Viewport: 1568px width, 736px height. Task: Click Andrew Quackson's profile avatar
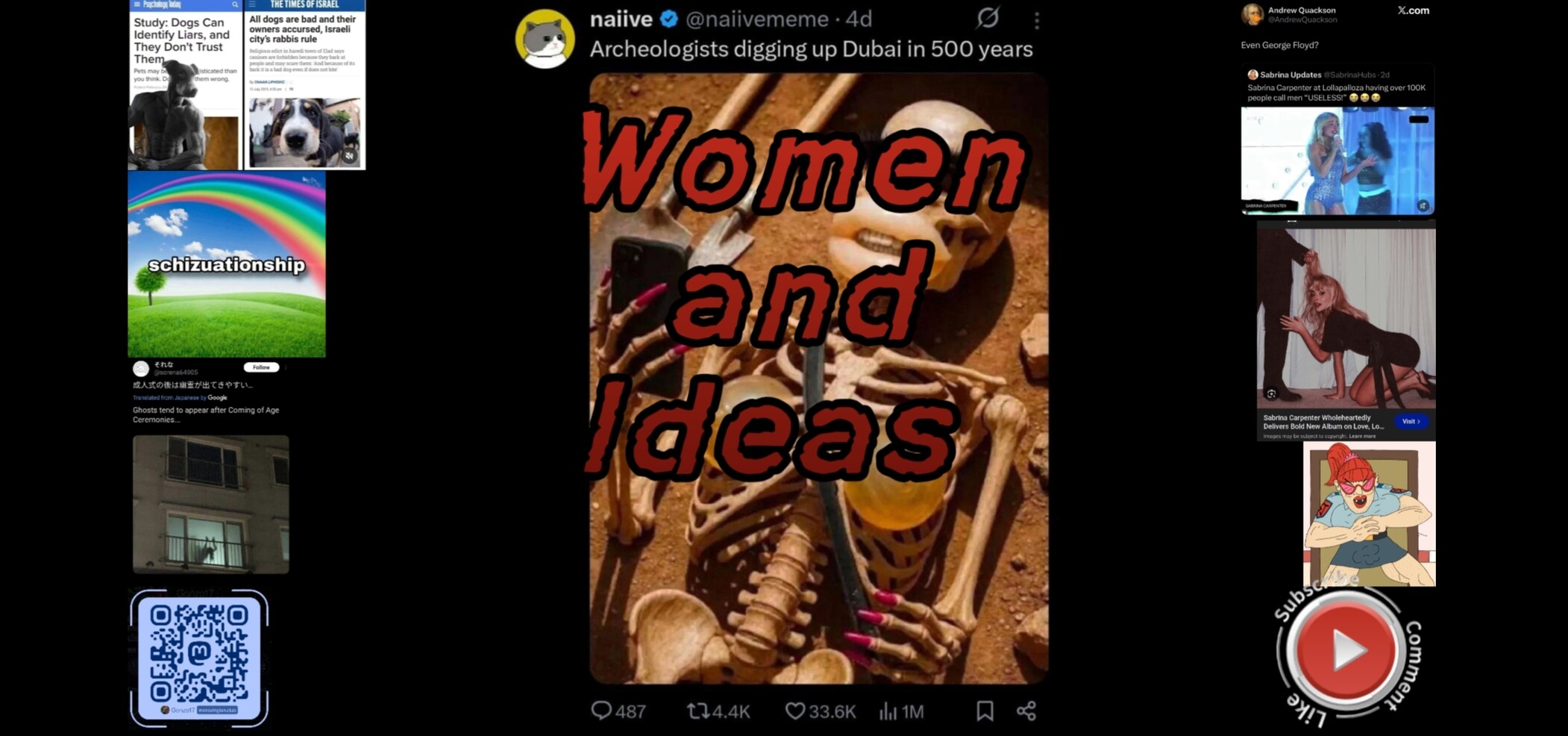[x=1252, y=14]
